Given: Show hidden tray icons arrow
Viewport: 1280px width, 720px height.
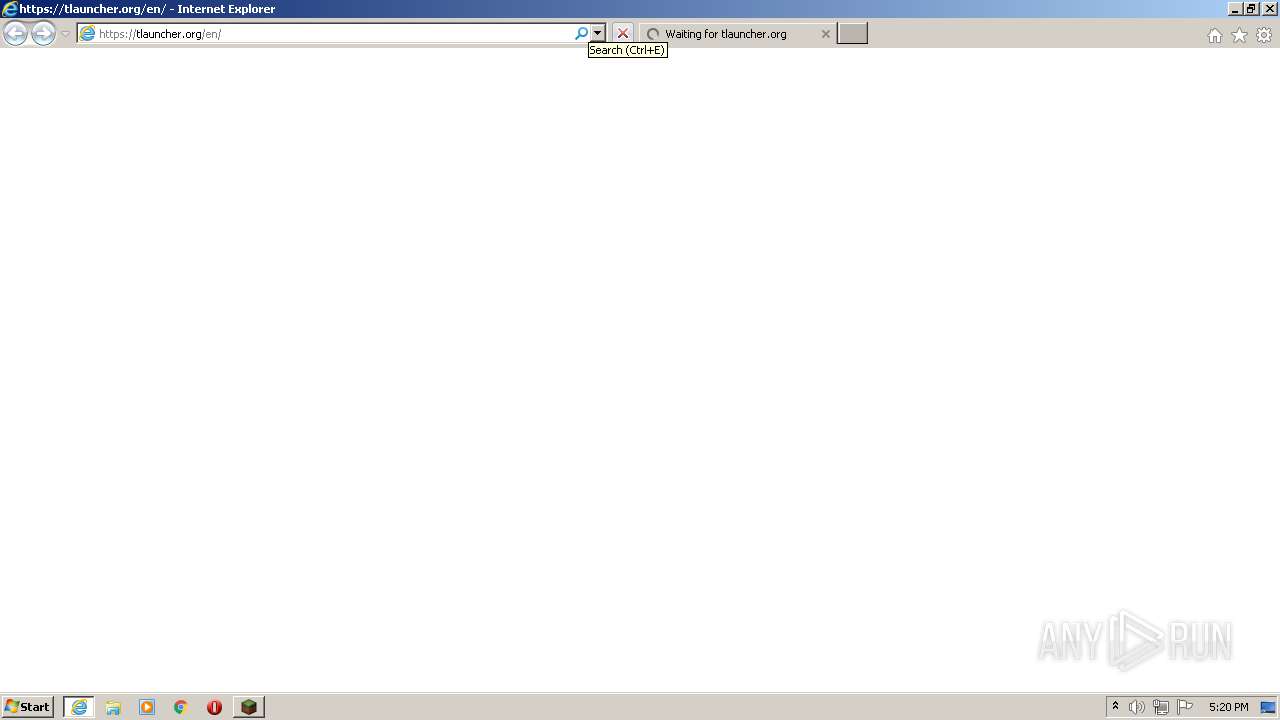Looking at the screenshot, I should click(1115, 707).
